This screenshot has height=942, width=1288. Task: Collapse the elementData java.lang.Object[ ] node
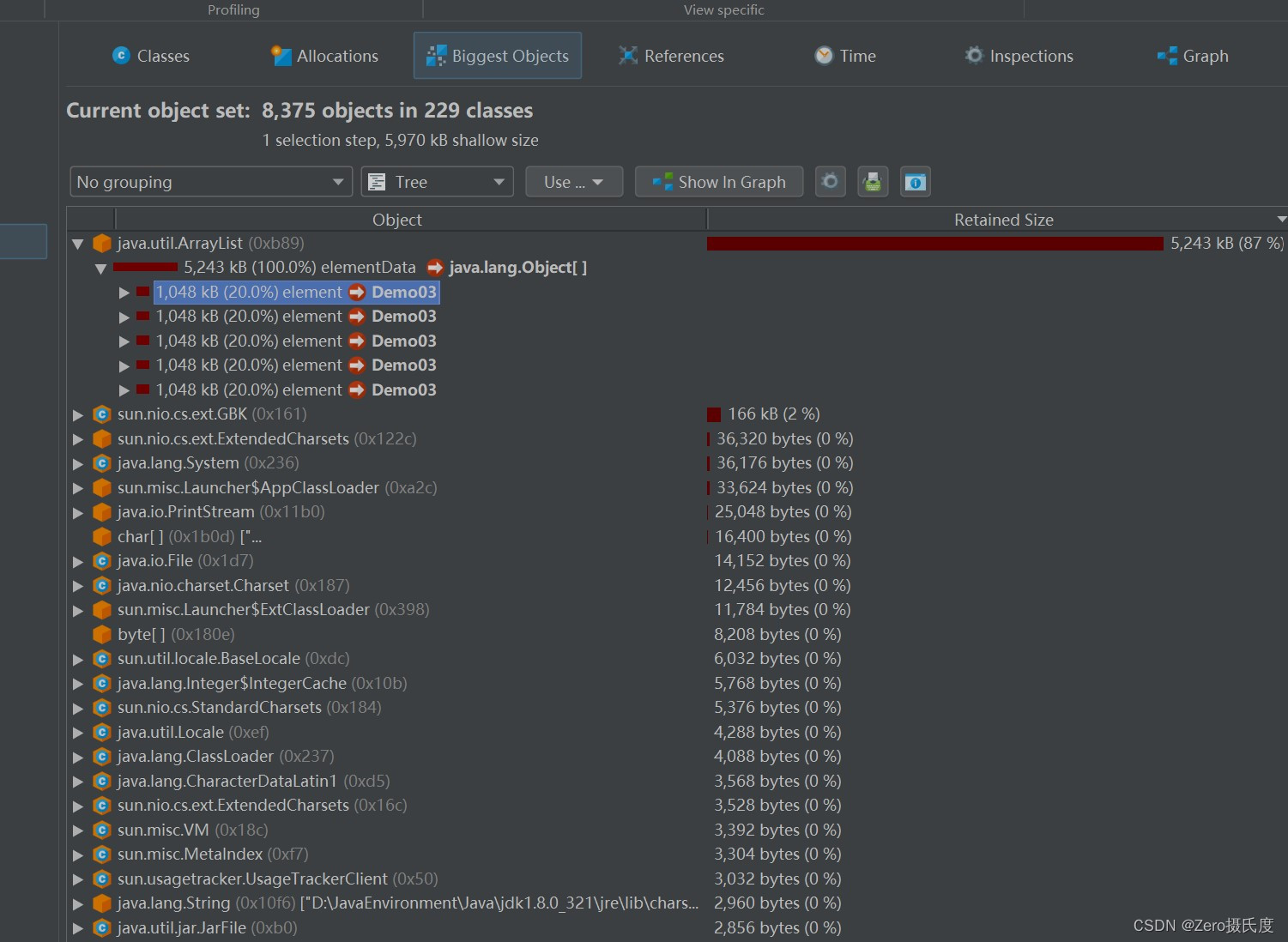click(100, 269)
